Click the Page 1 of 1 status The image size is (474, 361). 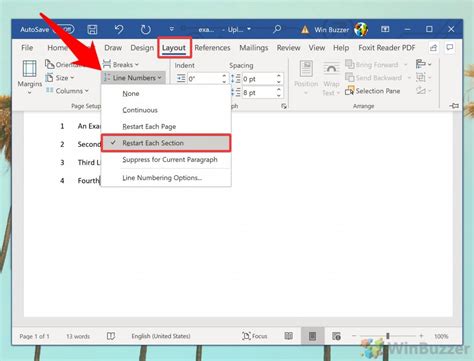(34, 336)
